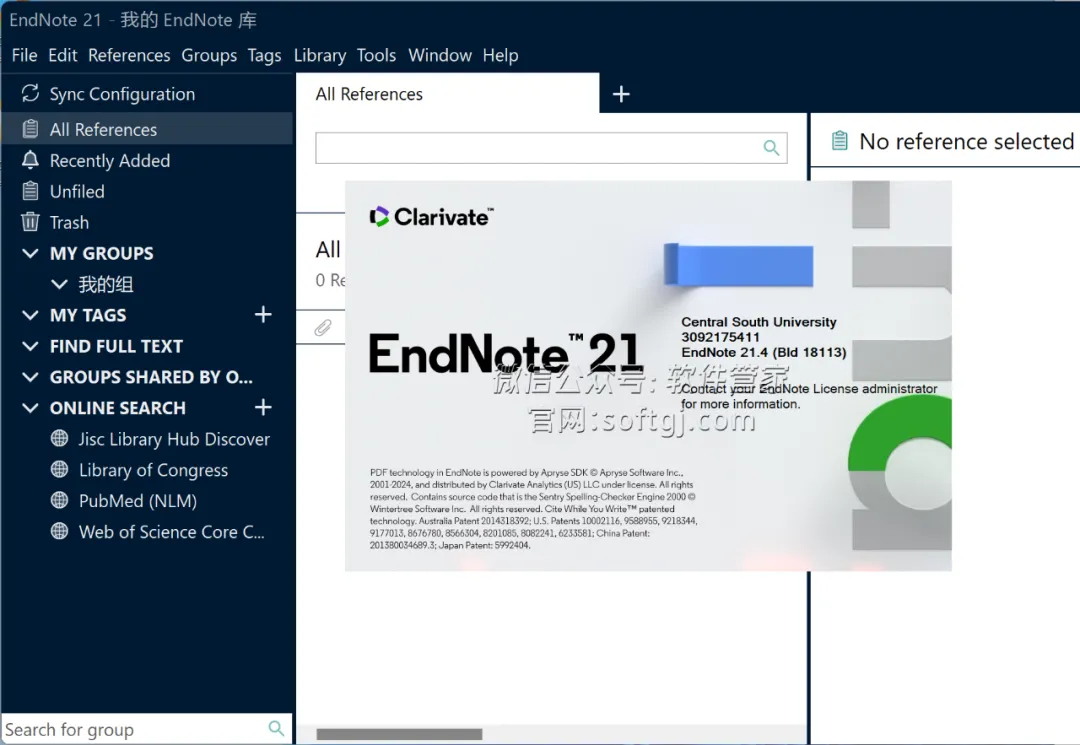Click the globe icon for Library of Congress

click(60, 470)
